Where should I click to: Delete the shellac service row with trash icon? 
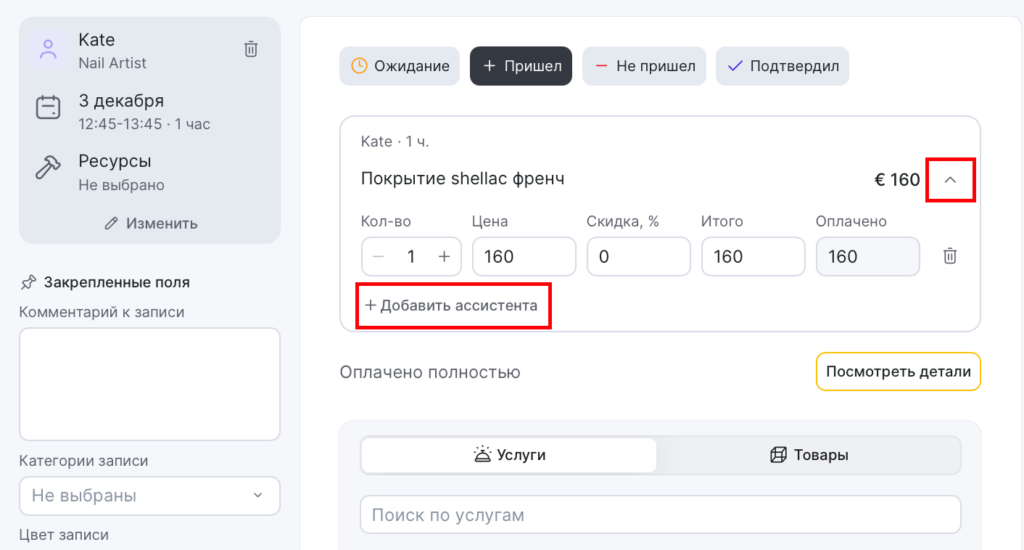[x=950, y=256]
